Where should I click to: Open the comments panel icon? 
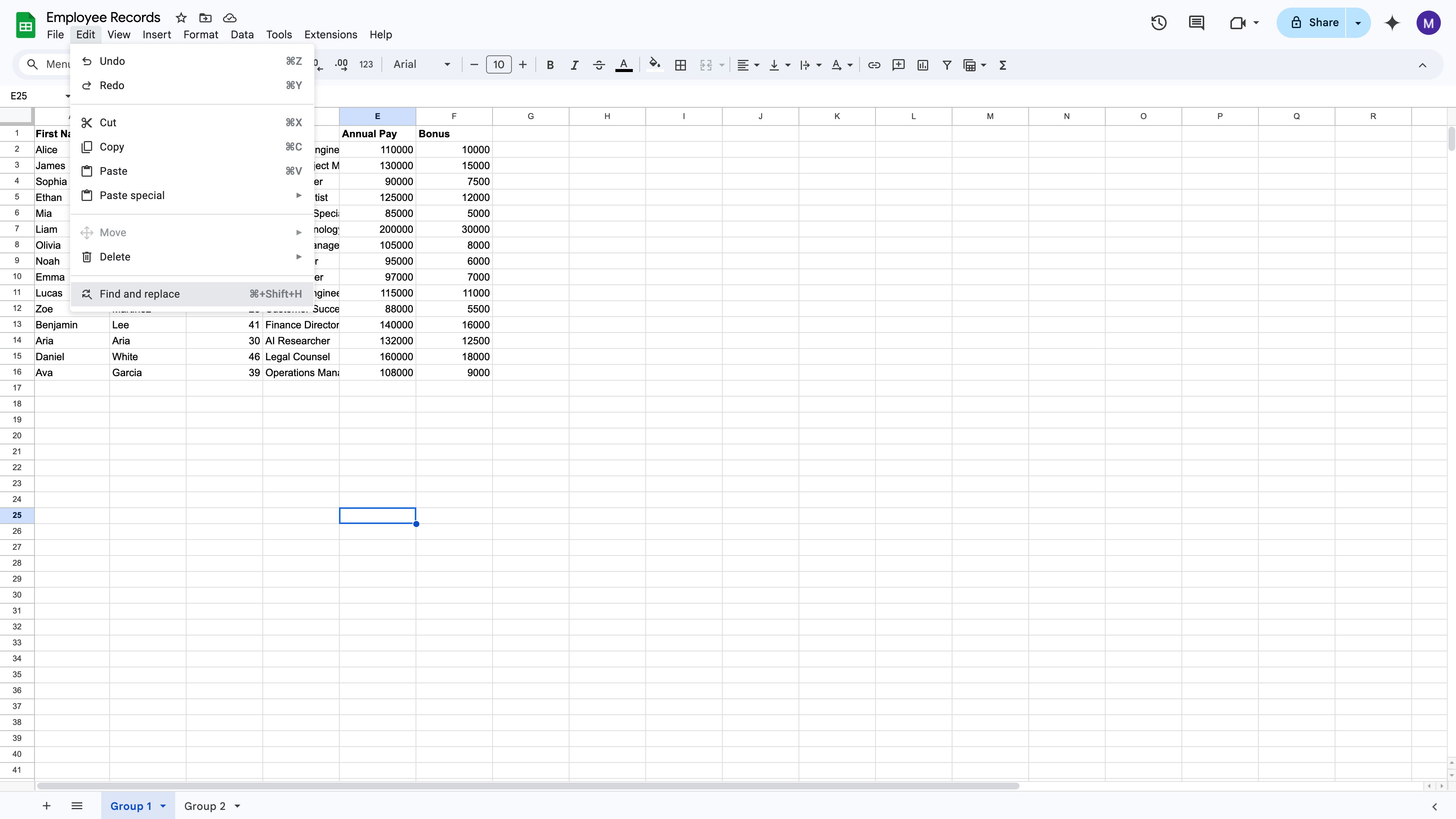[1196, 23]
